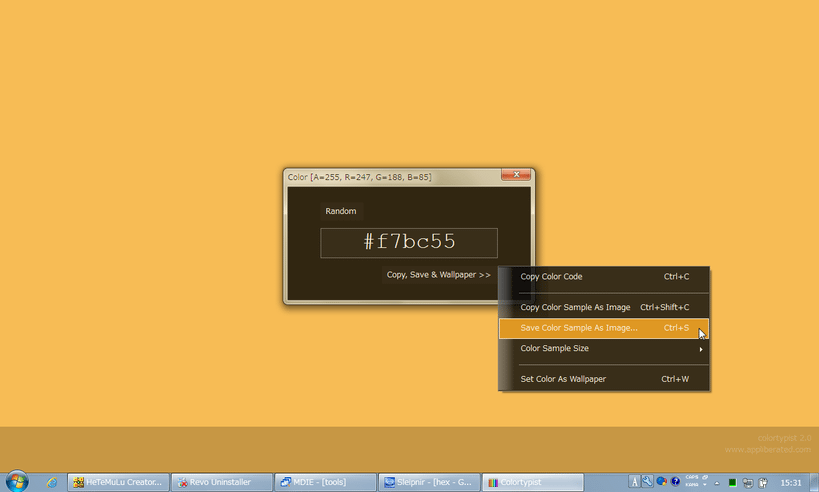Switch to MDIE - [tools] taskbar button
The width and height of the screenshot is (819, 492).
pos(325,482)
